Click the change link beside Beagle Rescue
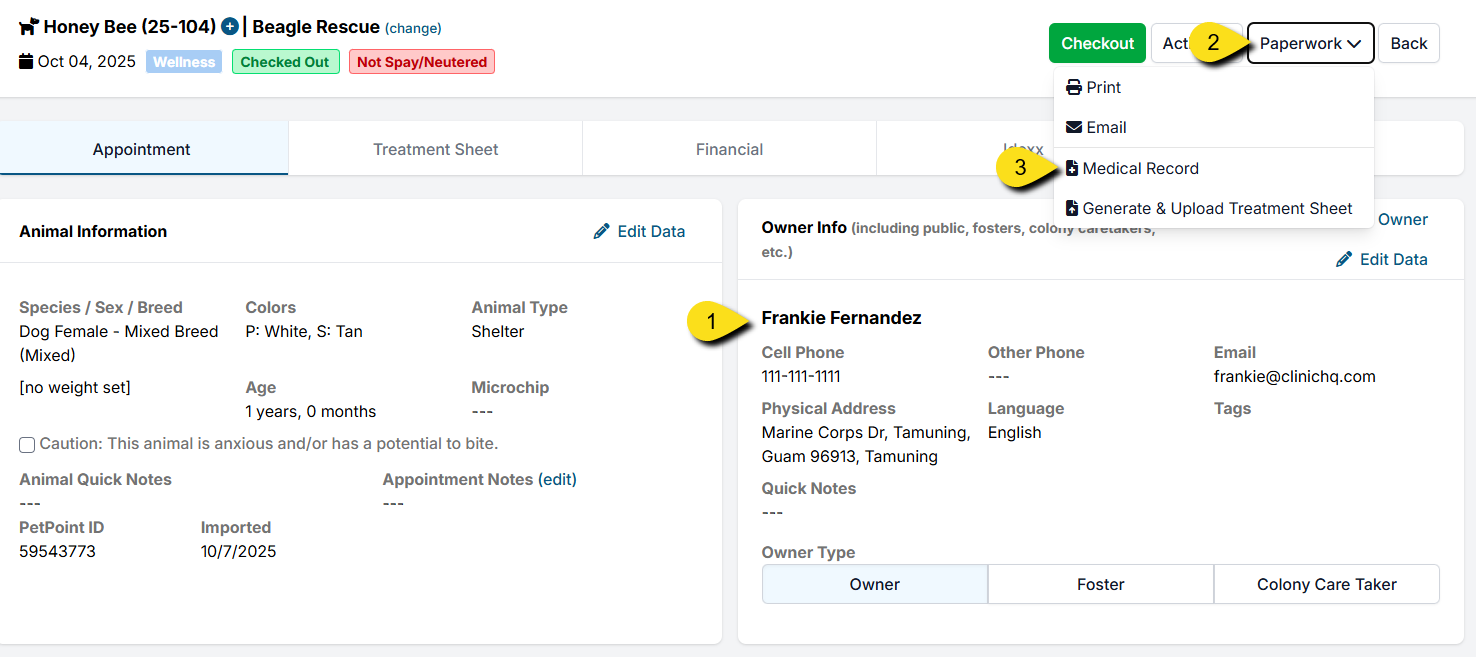 [x=413, y=29]
